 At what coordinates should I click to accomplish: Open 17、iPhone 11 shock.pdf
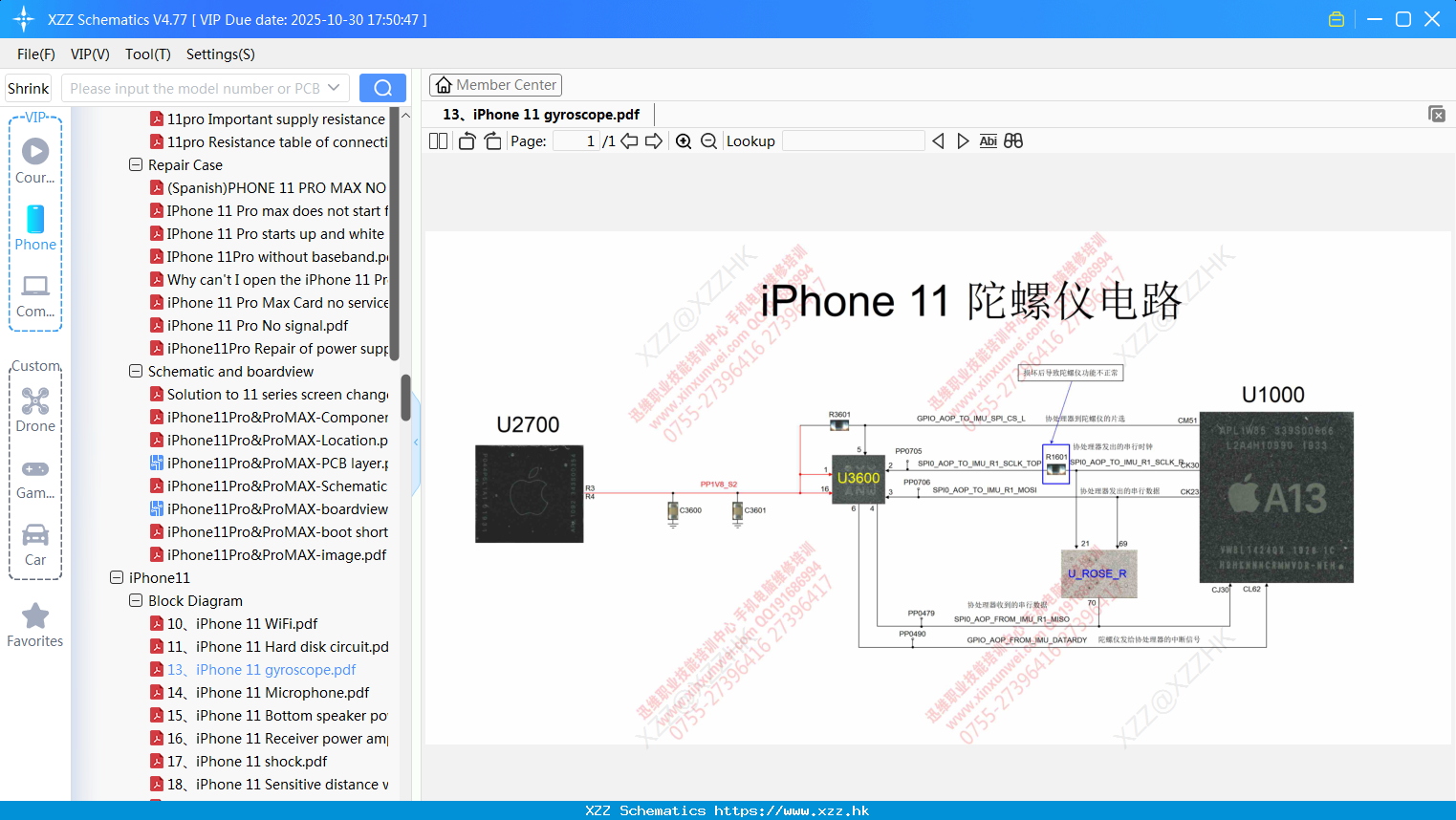238,761
